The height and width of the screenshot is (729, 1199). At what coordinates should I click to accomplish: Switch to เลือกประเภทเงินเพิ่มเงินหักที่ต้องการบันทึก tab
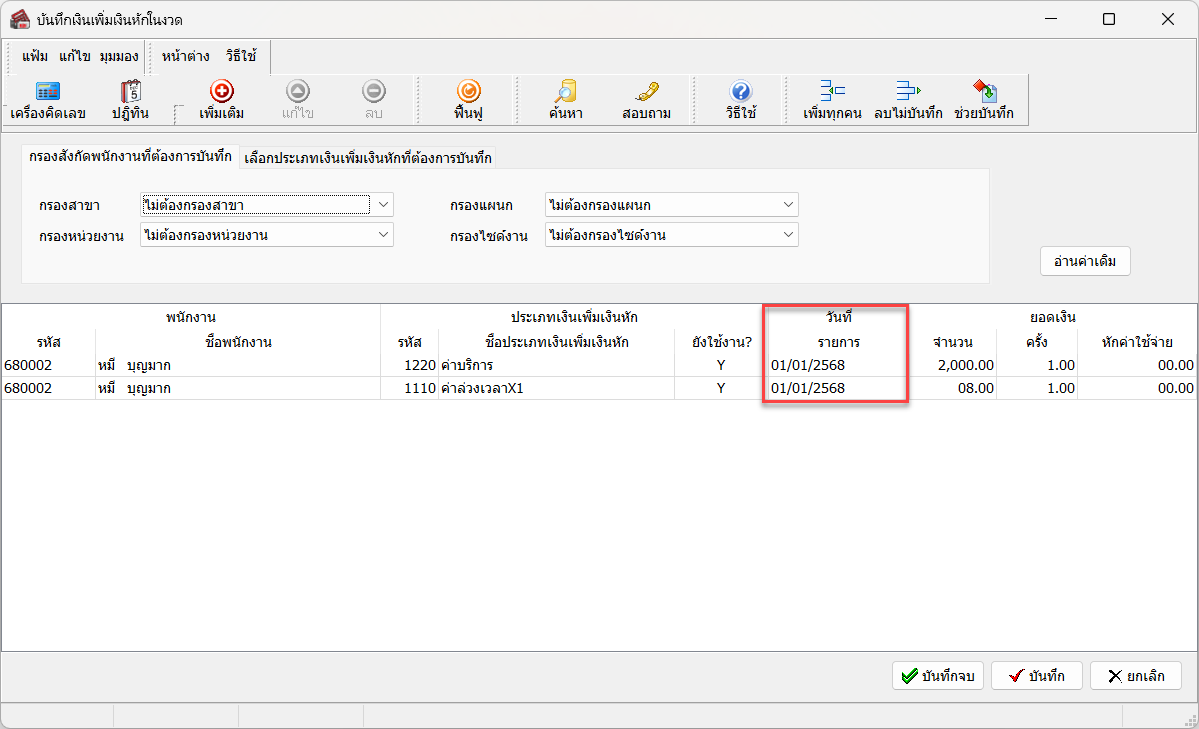point(368,158)
